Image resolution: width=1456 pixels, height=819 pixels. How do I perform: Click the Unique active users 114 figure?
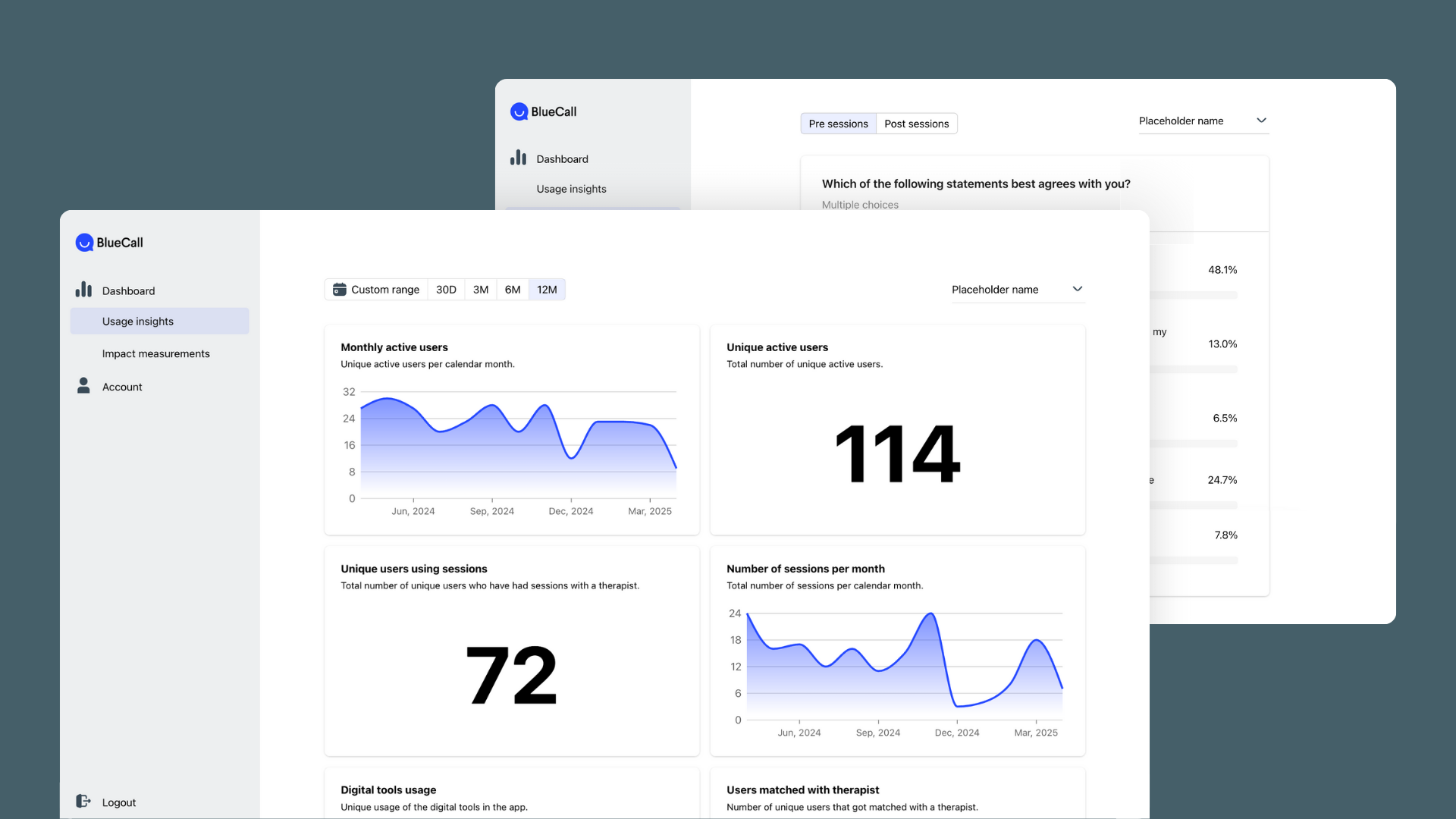pos(897,453)
